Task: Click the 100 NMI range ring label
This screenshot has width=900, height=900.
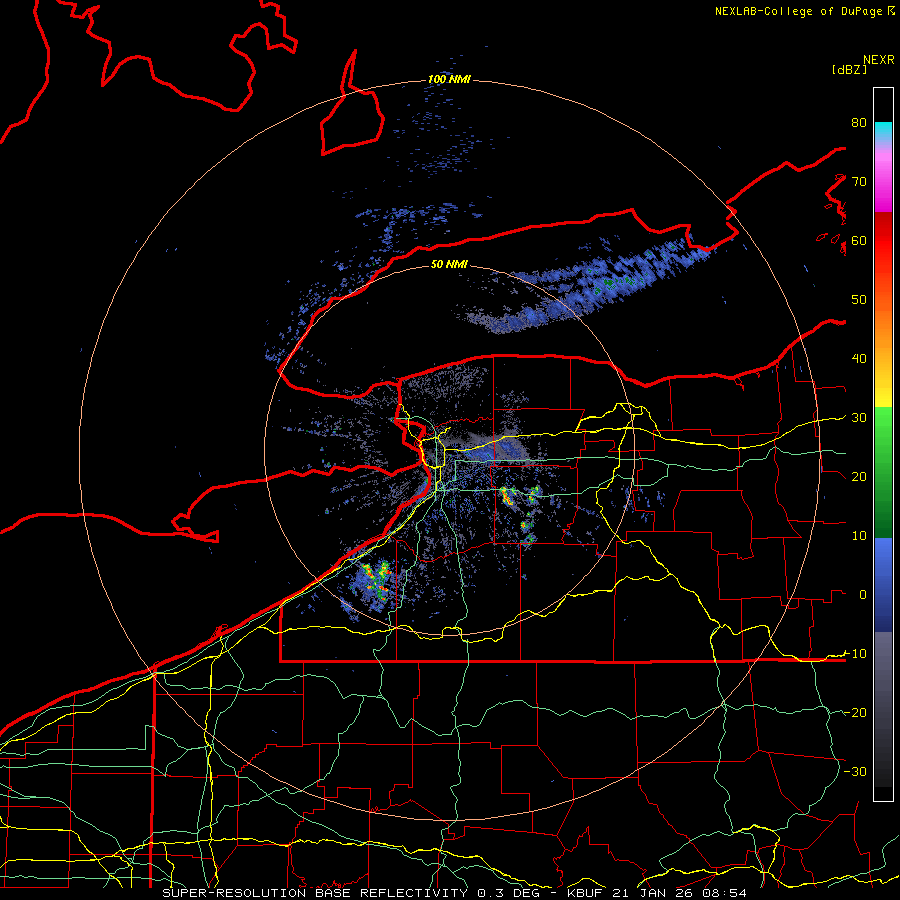Action: click(x=449, y=79)
